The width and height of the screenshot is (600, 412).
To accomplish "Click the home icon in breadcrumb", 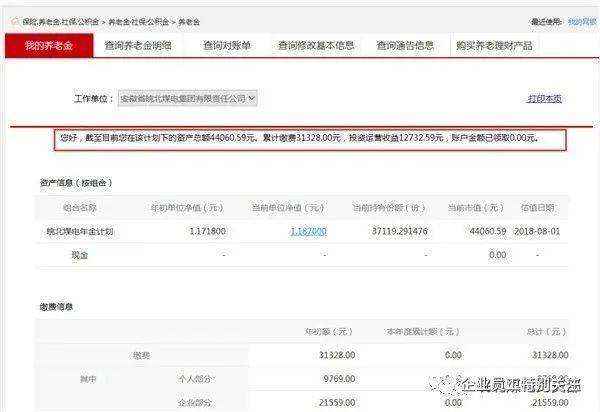I will (15, 21).
